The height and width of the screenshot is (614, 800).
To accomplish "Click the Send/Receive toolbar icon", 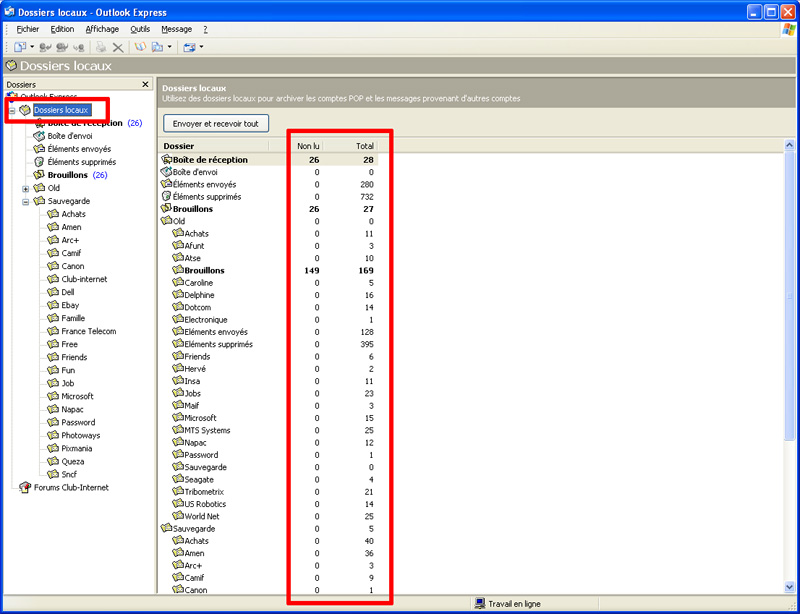I will point(190,47).
